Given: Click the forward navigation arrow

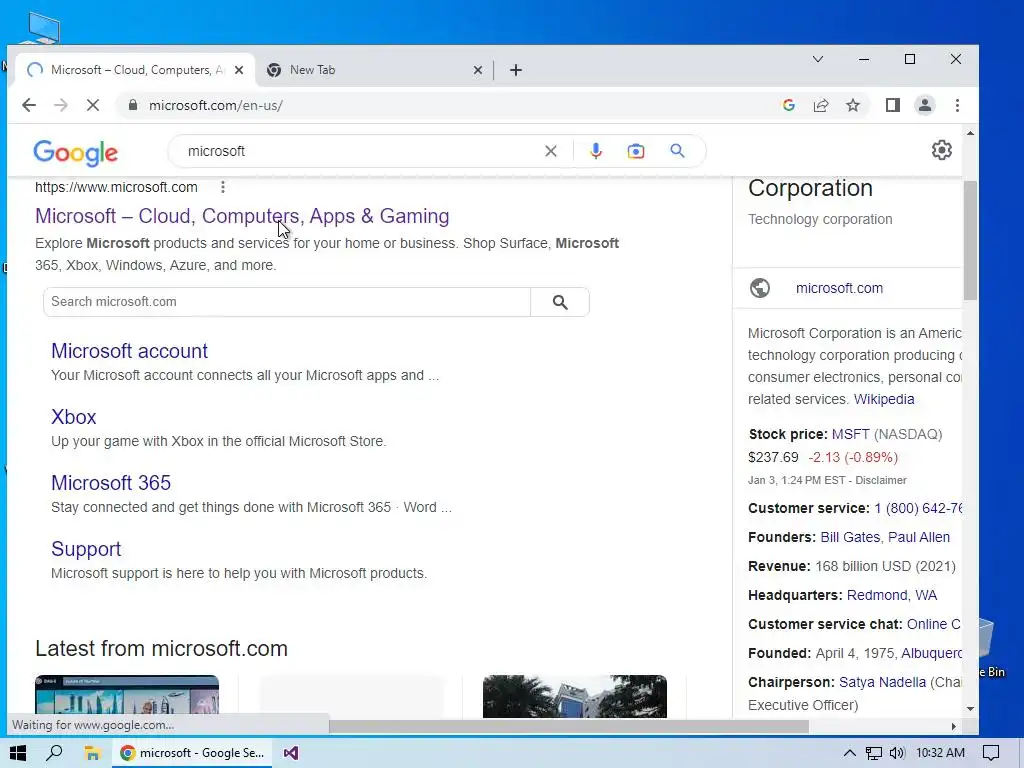Looking at the screenshot, I should 61,105.
